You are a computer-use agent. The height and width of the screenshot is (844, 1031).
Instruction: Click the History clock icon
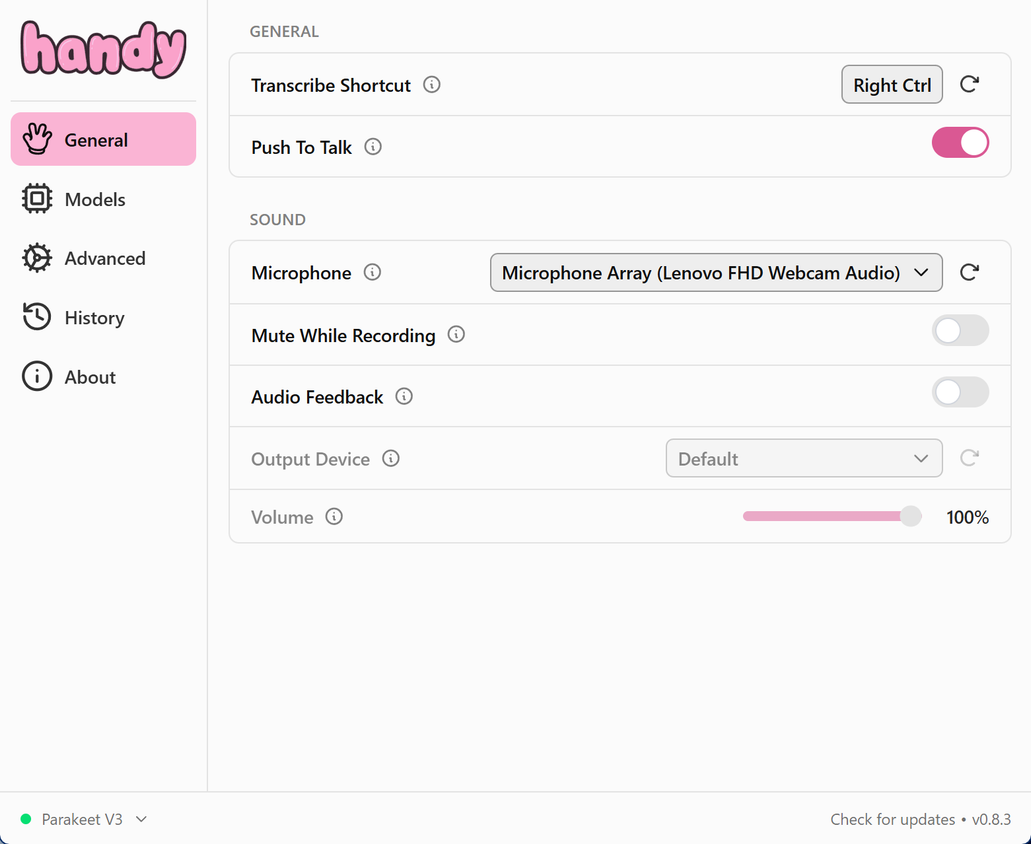pos(37,317)
